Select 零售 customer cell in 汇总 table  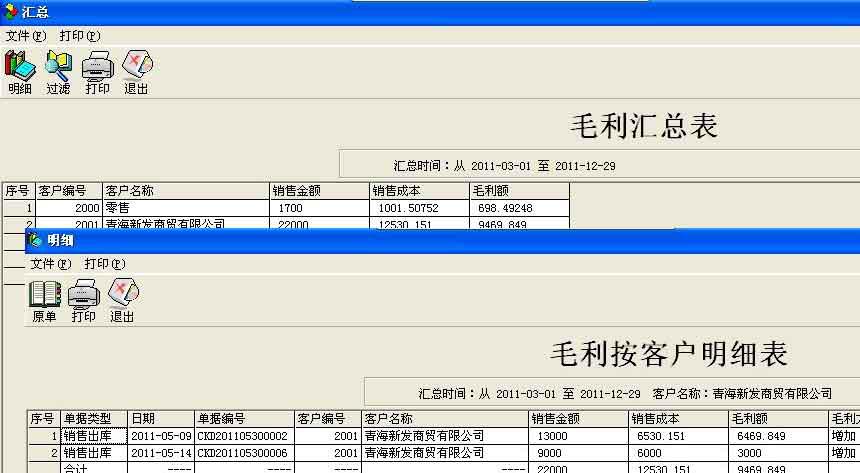click(186, 208)
